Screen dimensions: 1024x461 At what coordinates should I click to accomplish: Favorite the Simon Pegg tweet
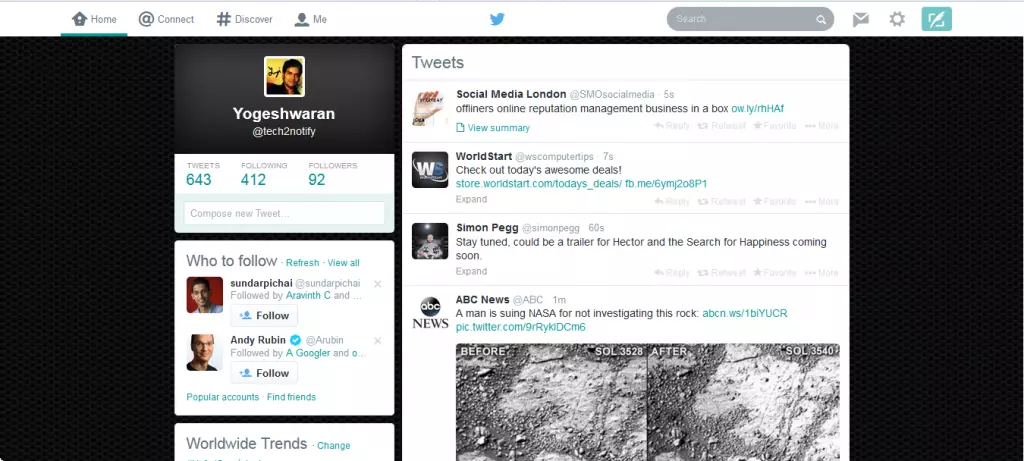775,273
